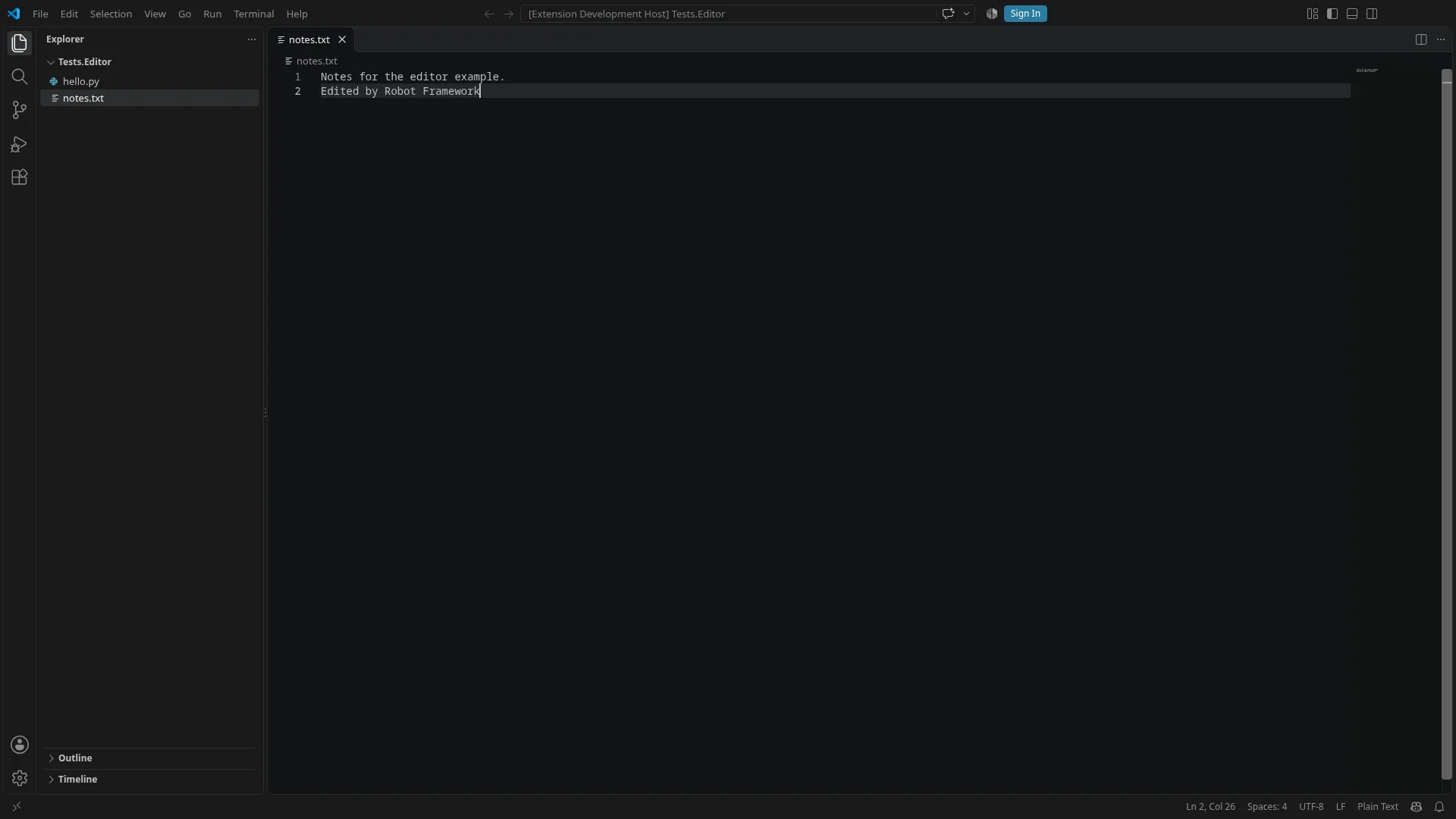Select notes.txt in Explorer tree

coord(150,98)
